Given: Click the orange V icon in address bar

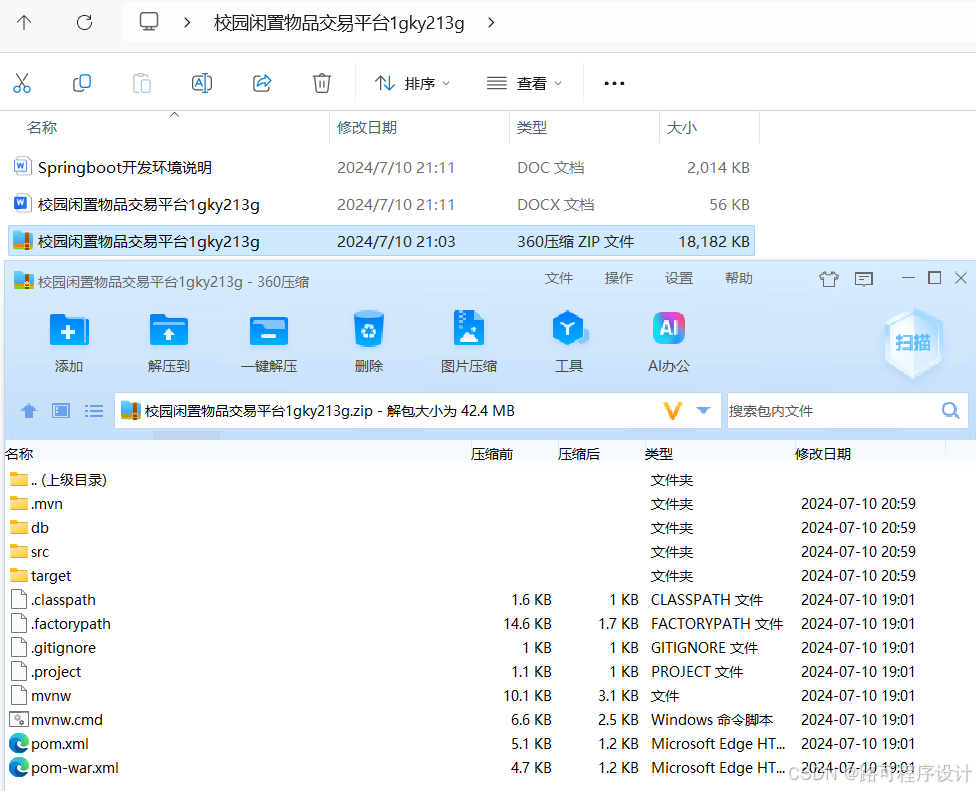Looking at the screenshot, I should 673,411.
